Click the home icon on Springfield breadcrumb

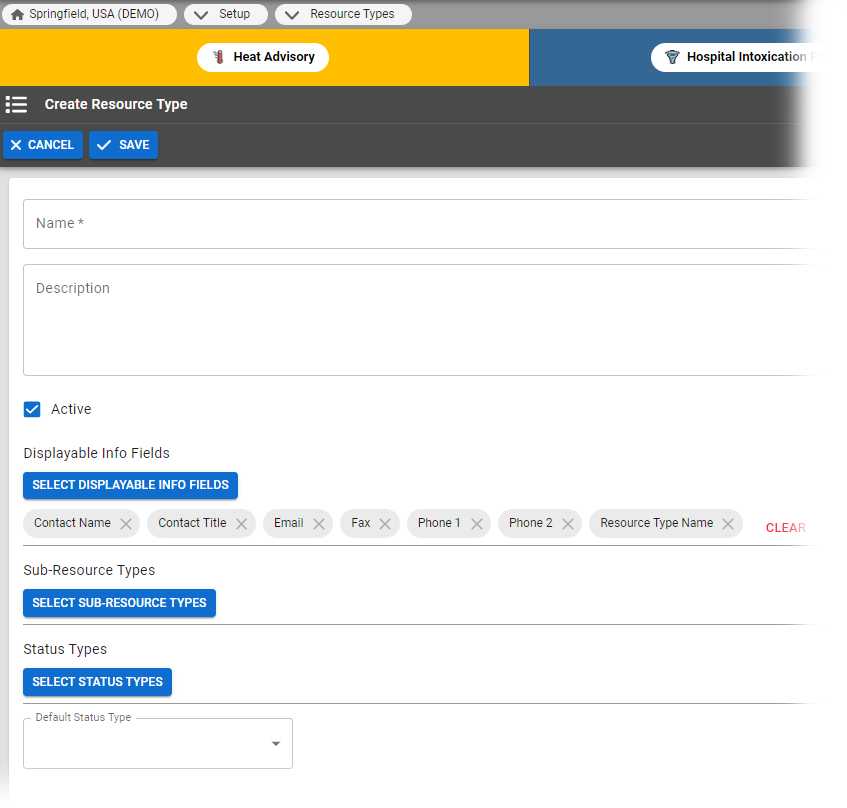(x=17, y=14)
